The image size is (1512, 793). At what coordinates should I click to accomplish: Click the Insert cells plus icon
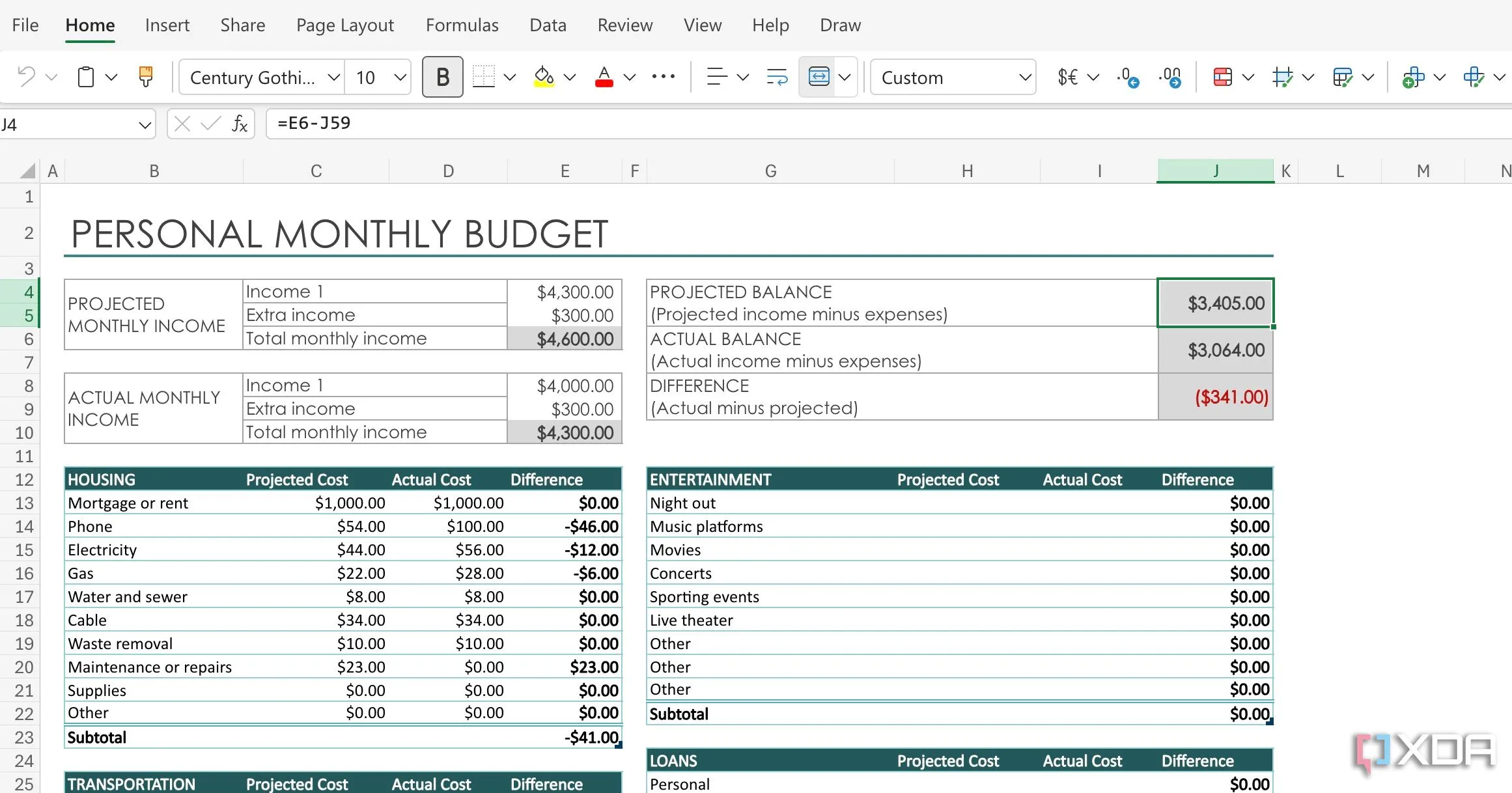tap(1413, 77)
